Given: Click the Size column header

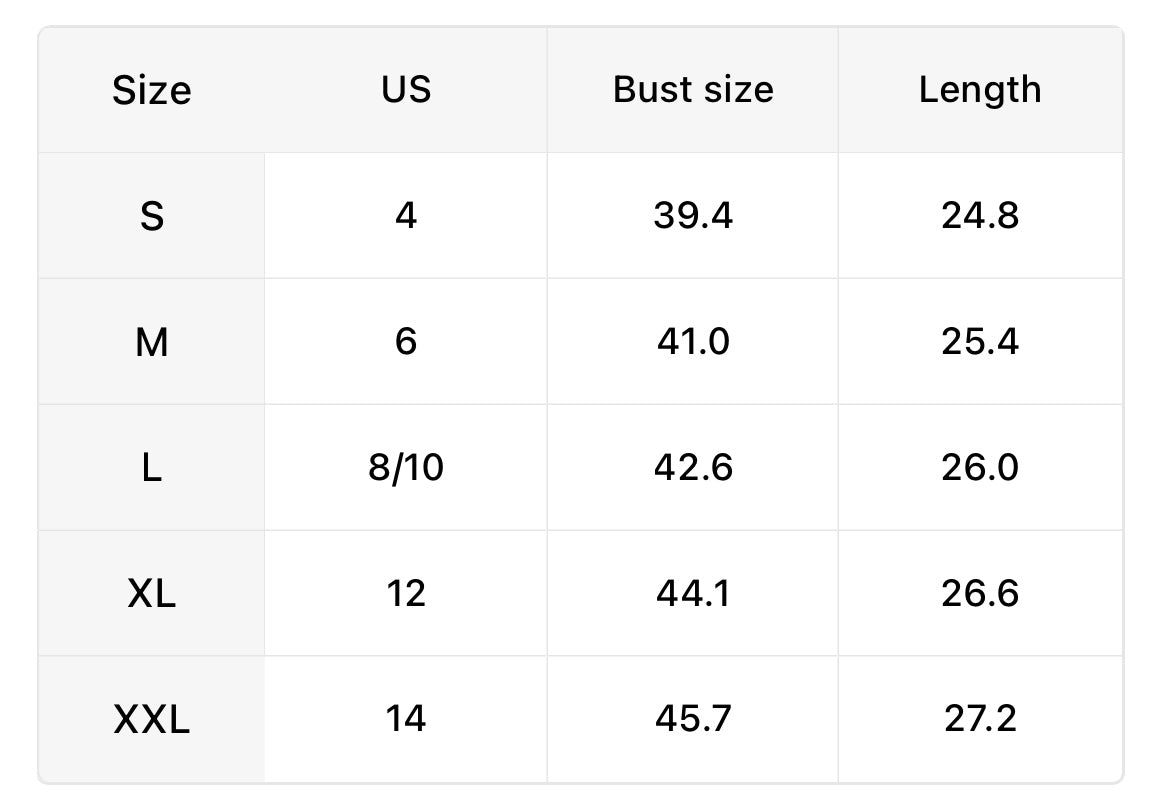Looking at the screenshot, I should click(151, 90).
